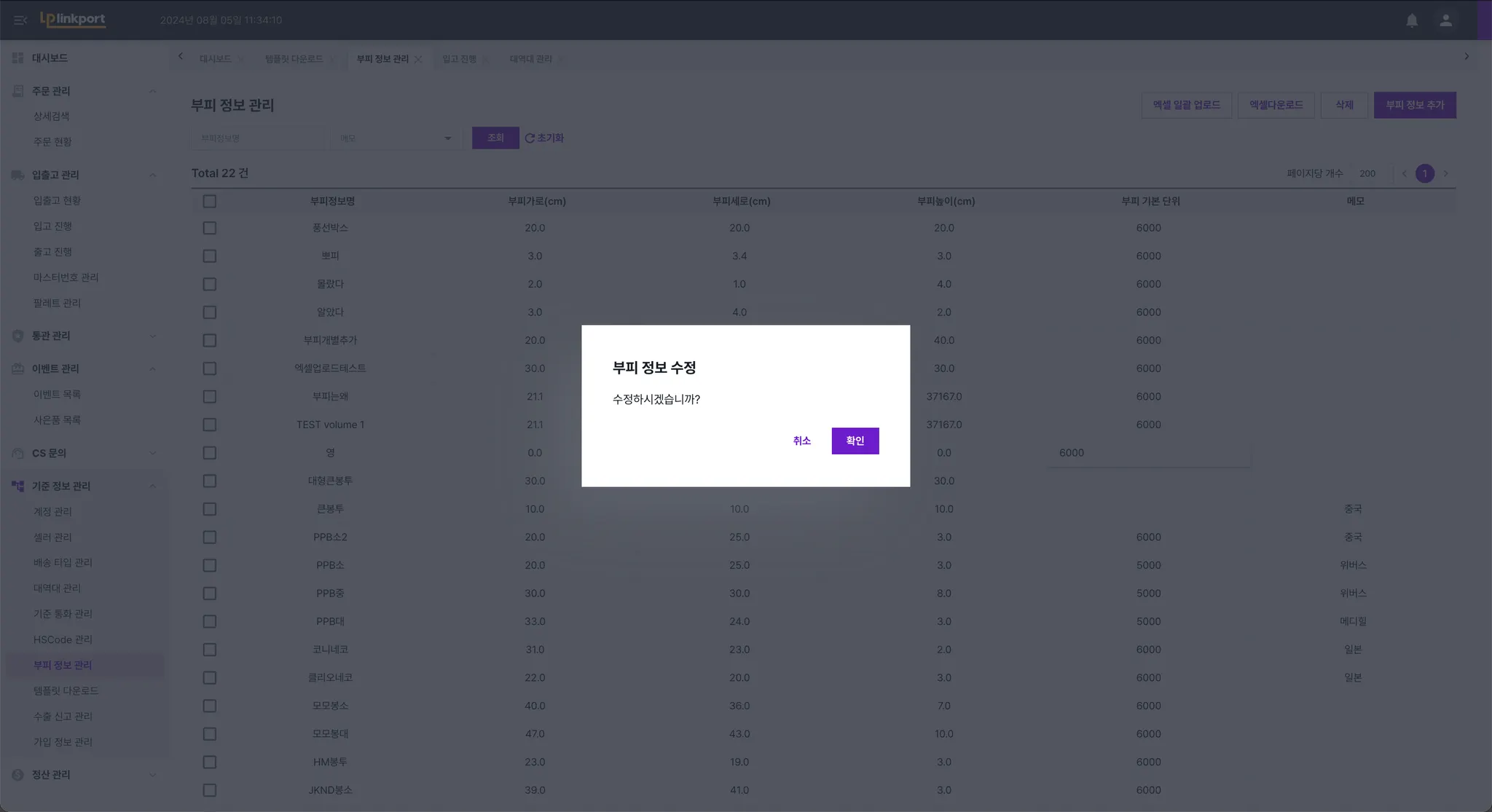1492x812 pixels.
Task: Cancel the dialog with 취소
Action: point(801,441)
